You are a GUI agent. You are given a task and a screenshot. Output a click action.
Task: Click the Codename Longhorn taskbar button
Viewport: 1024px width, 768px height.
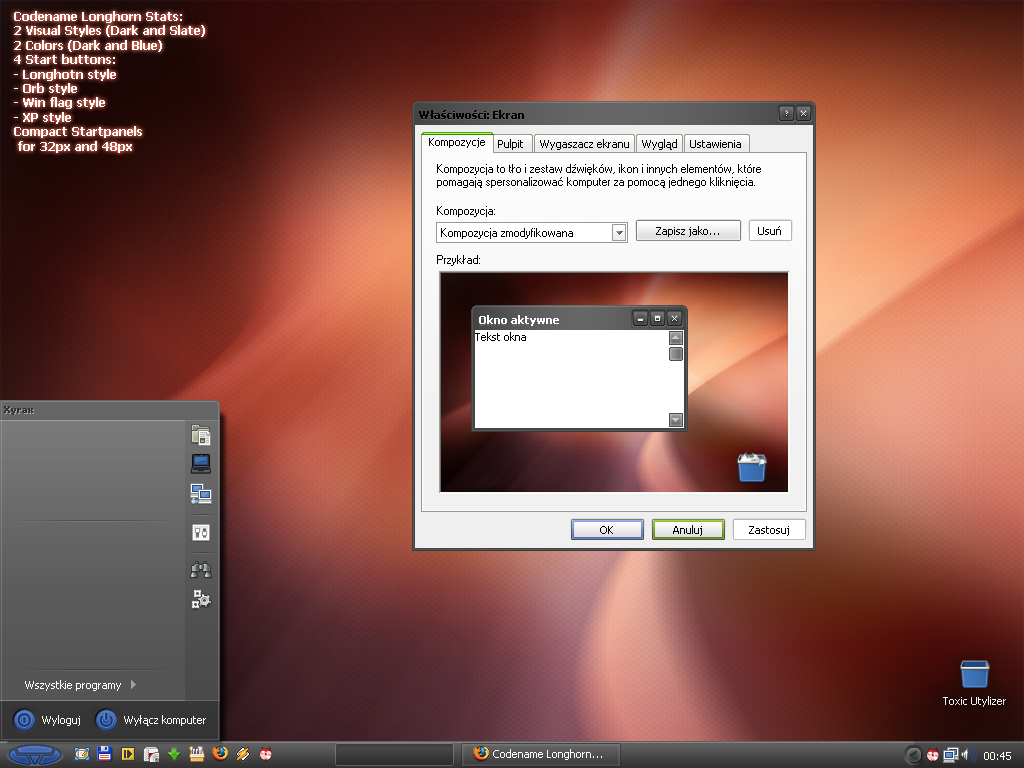pyautogui.click(x=541, y=754)
